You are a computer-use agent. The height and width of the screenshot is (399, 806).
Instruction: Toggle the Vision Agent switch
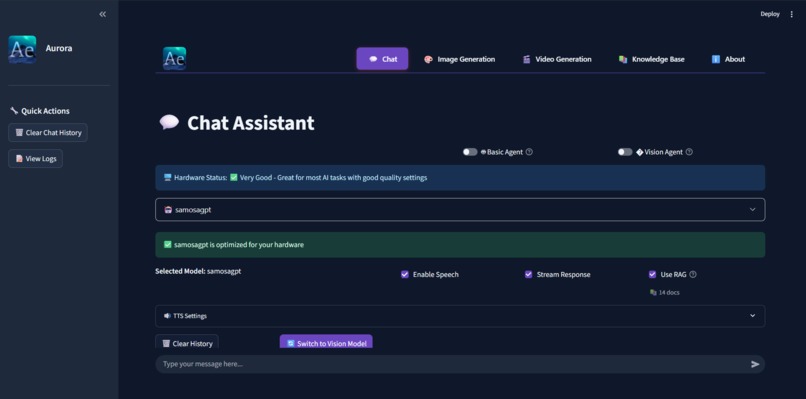625,152
